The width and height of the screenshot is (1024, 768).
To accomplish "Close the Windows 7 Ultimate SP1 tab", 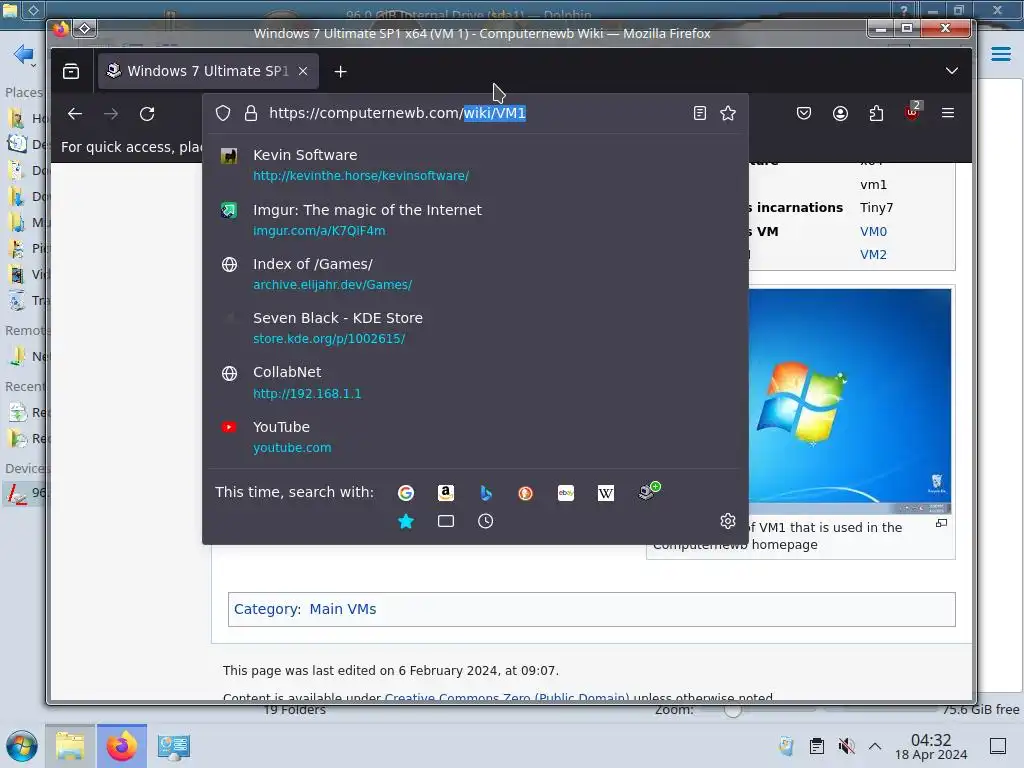I will tap(303, 71).
